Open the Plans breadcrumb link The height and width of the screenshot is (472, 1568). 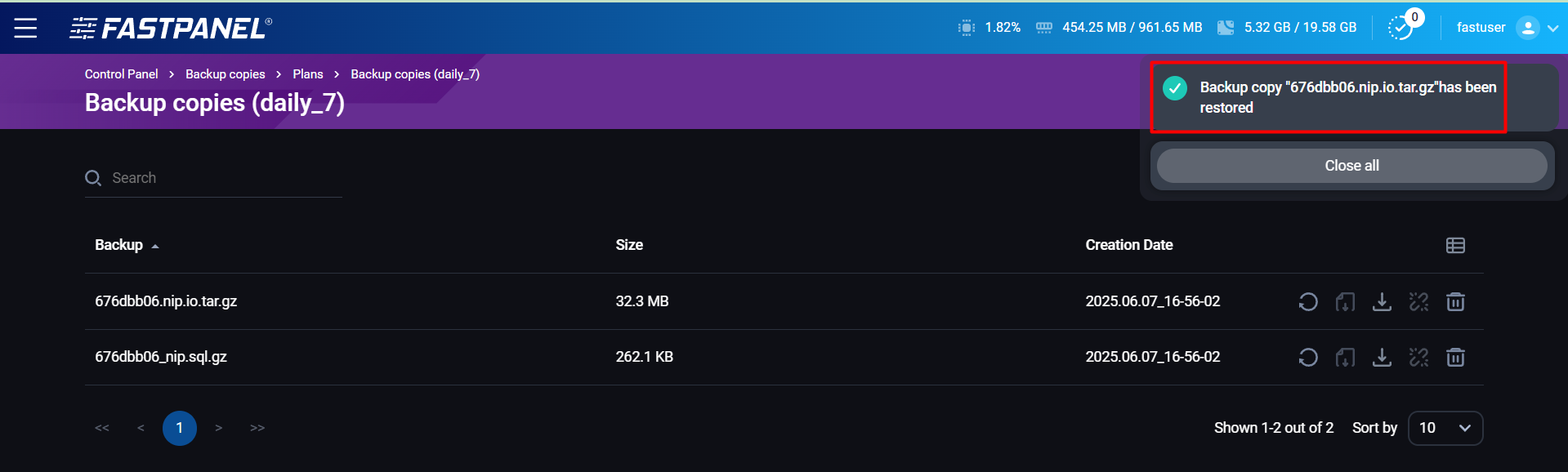(x=308, y=74)
